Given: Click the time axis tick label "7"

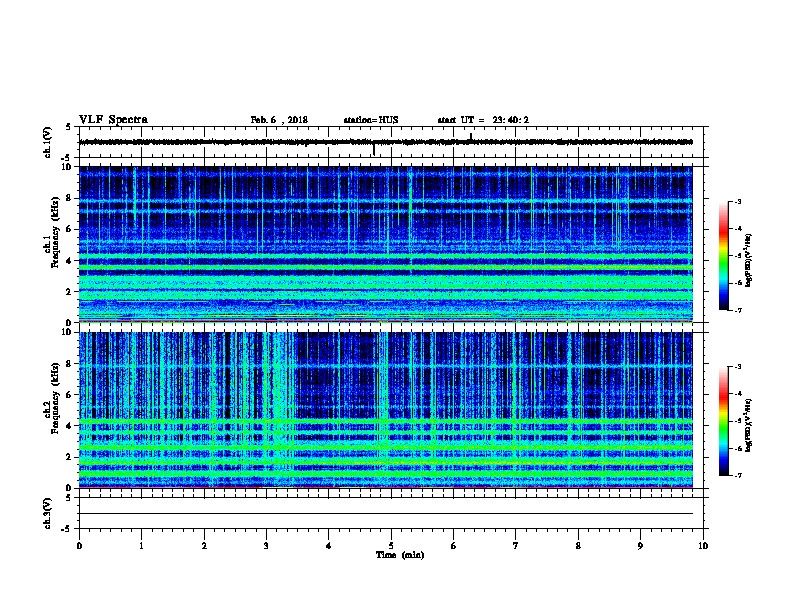Looking at the screenshot, I should [x=516, y=546].
